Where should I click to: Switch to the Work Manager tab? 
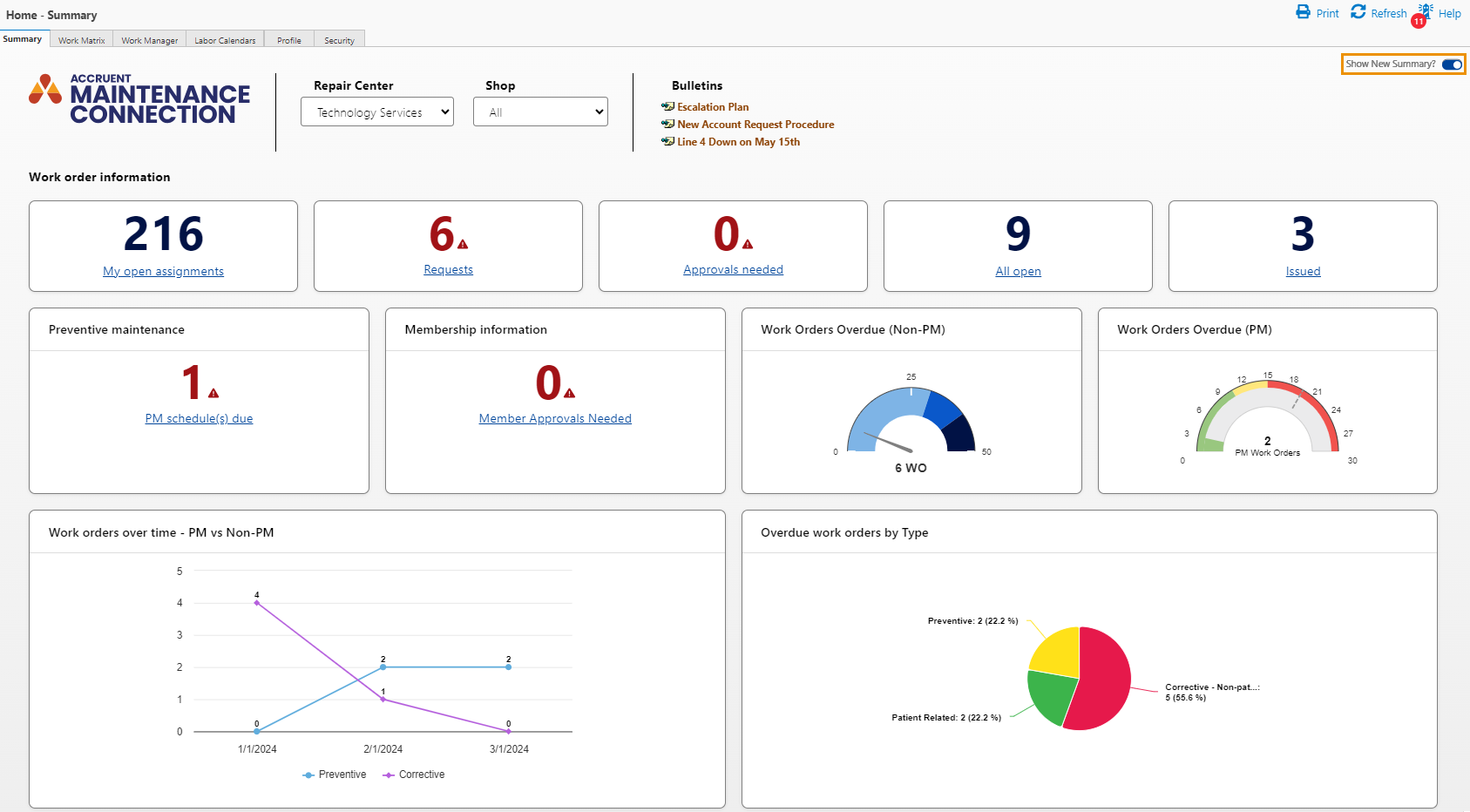coord(149,39)
